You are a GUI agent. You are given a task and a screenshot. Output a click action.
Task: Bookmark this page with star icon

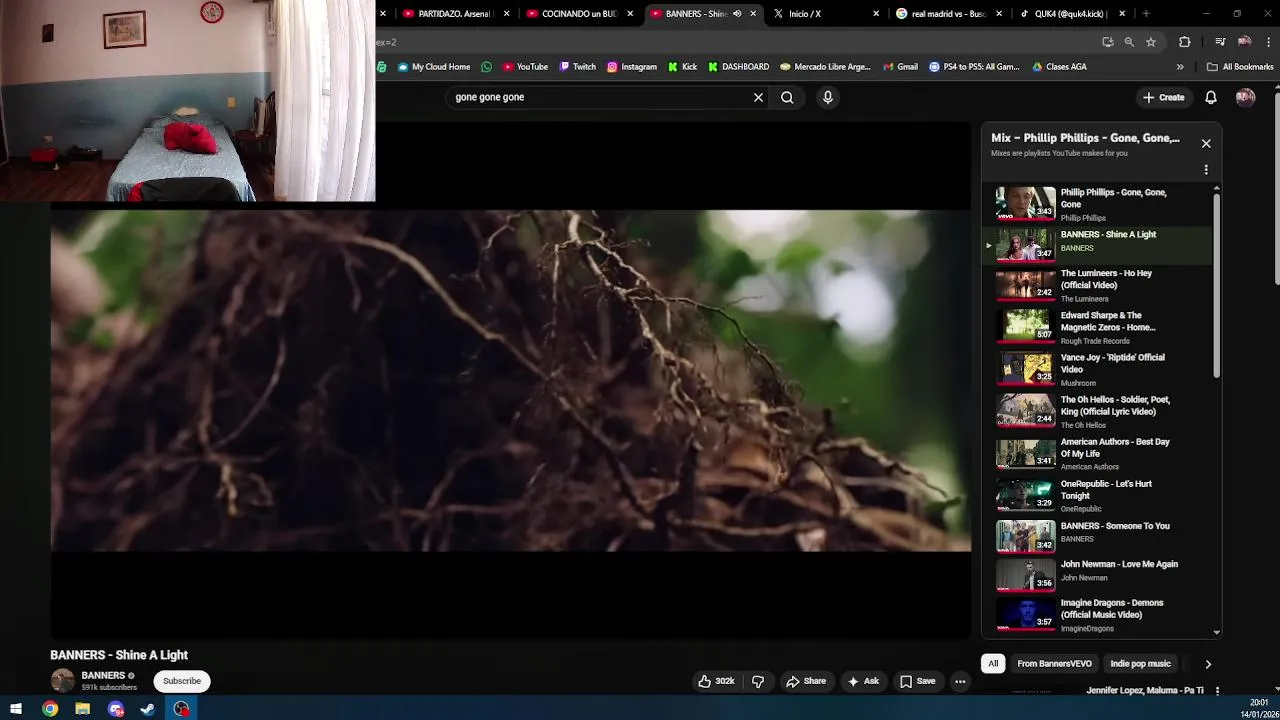click(1151, 42)
